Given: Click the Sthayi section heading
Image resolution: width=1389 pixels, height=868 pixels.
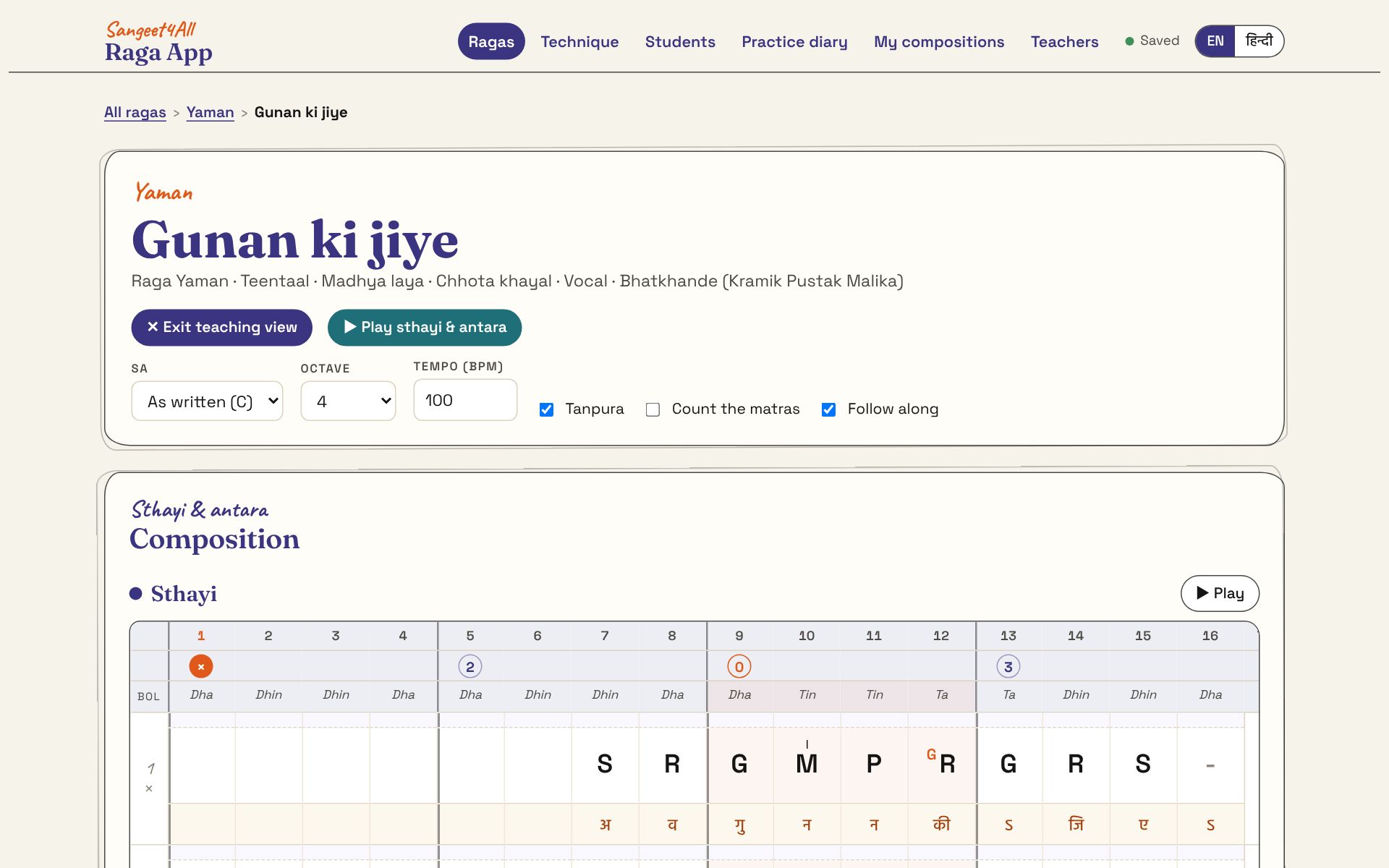Looking at the screenshot, I should 184,594.
